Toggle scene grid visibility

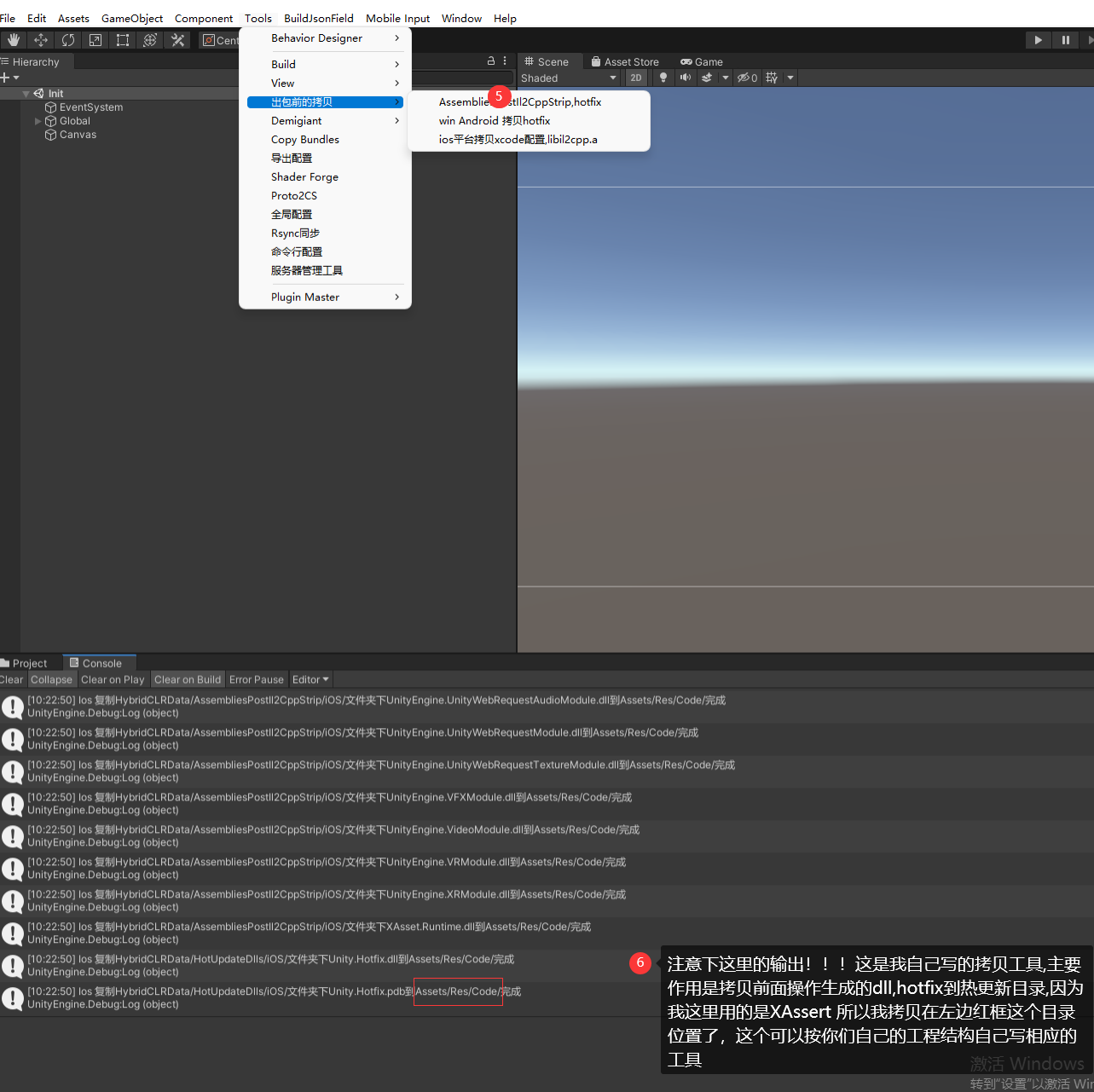click(x=772, y=78)
